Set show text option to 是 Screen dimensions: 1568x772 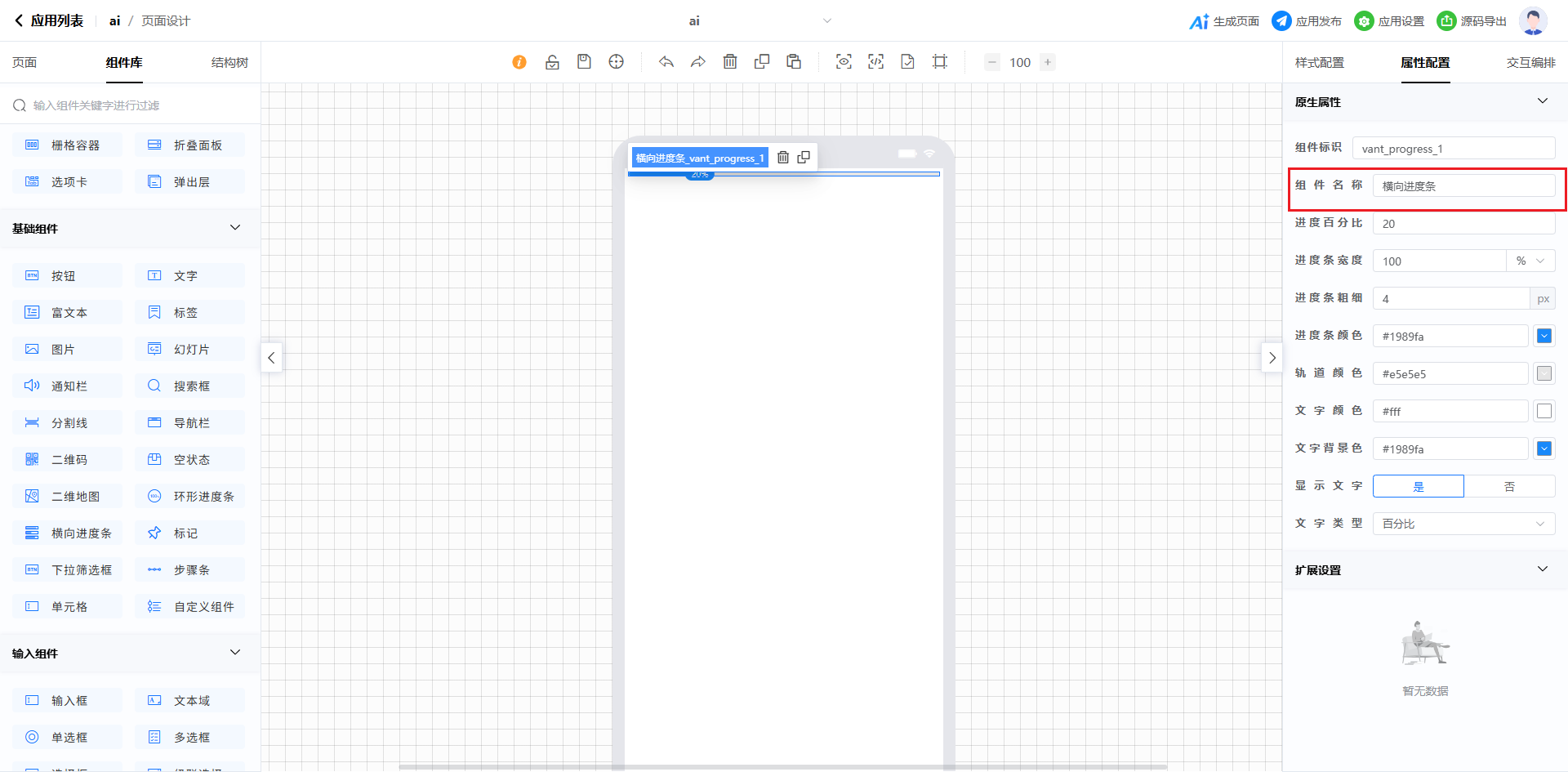pyautogui.click(x=1419, y=486)
